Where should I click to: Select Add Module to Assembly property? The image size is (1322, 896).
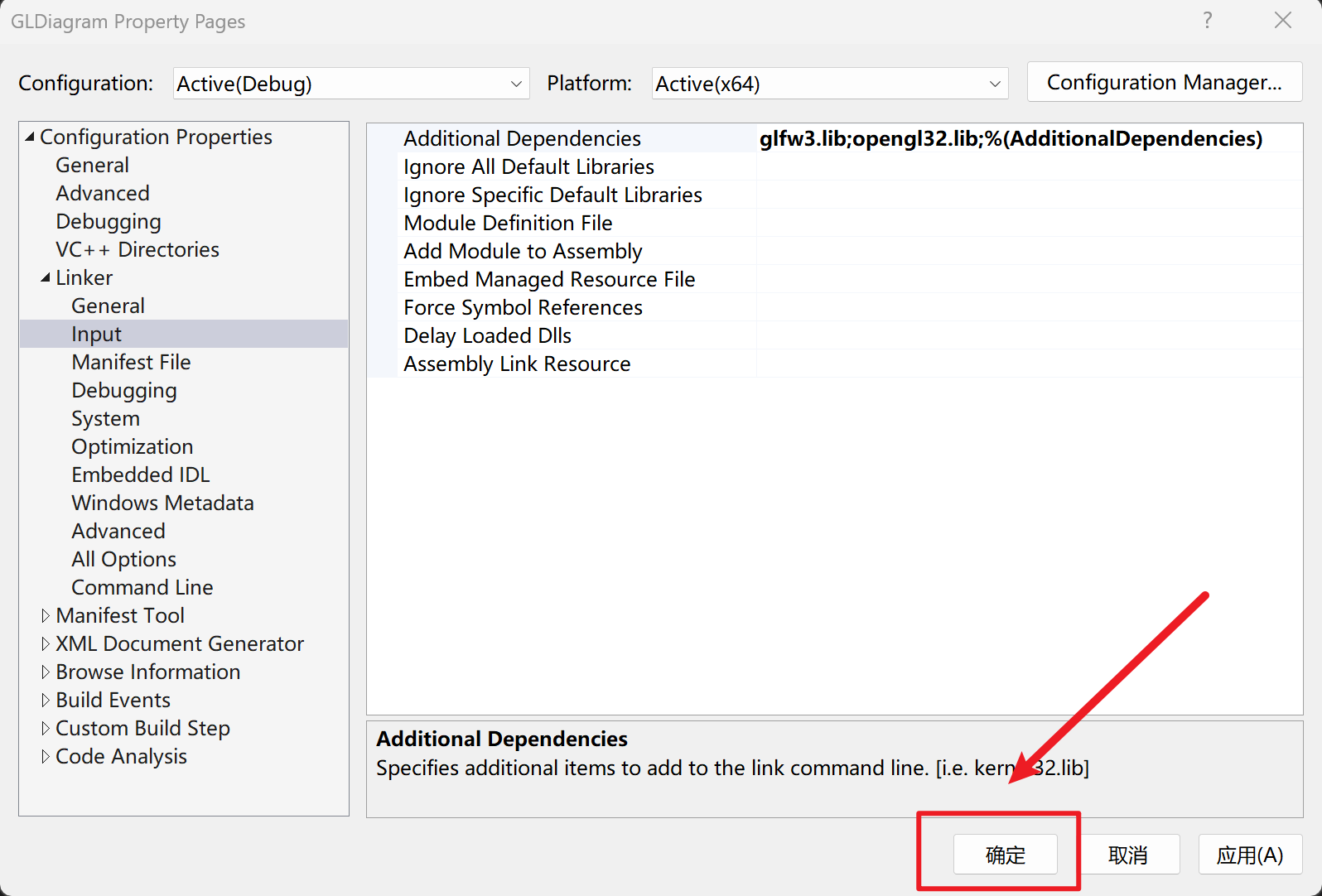click(x=523, y=252)
